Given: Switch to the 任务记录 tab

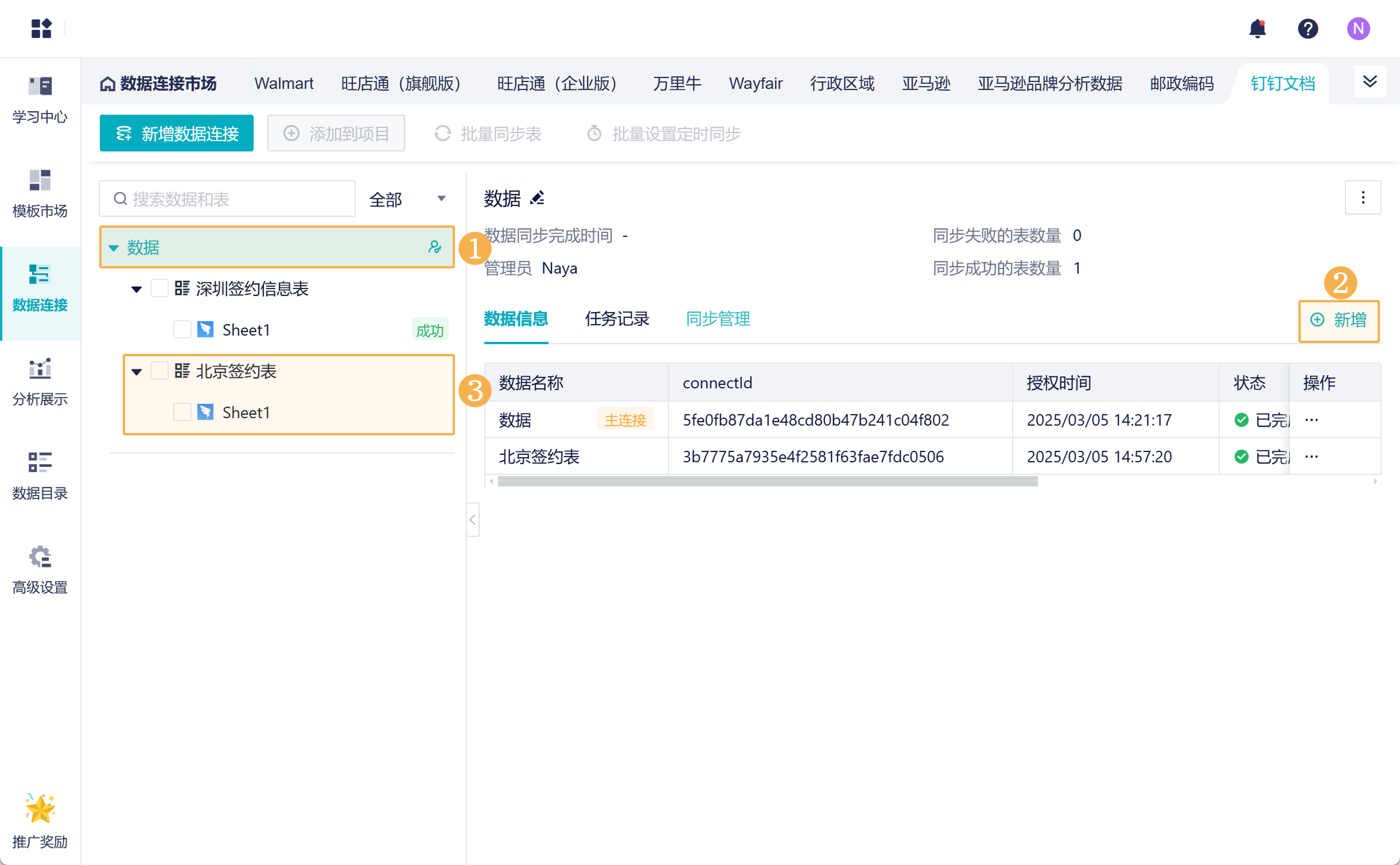Looking at the screenshot, I should (x=617, y=319).
